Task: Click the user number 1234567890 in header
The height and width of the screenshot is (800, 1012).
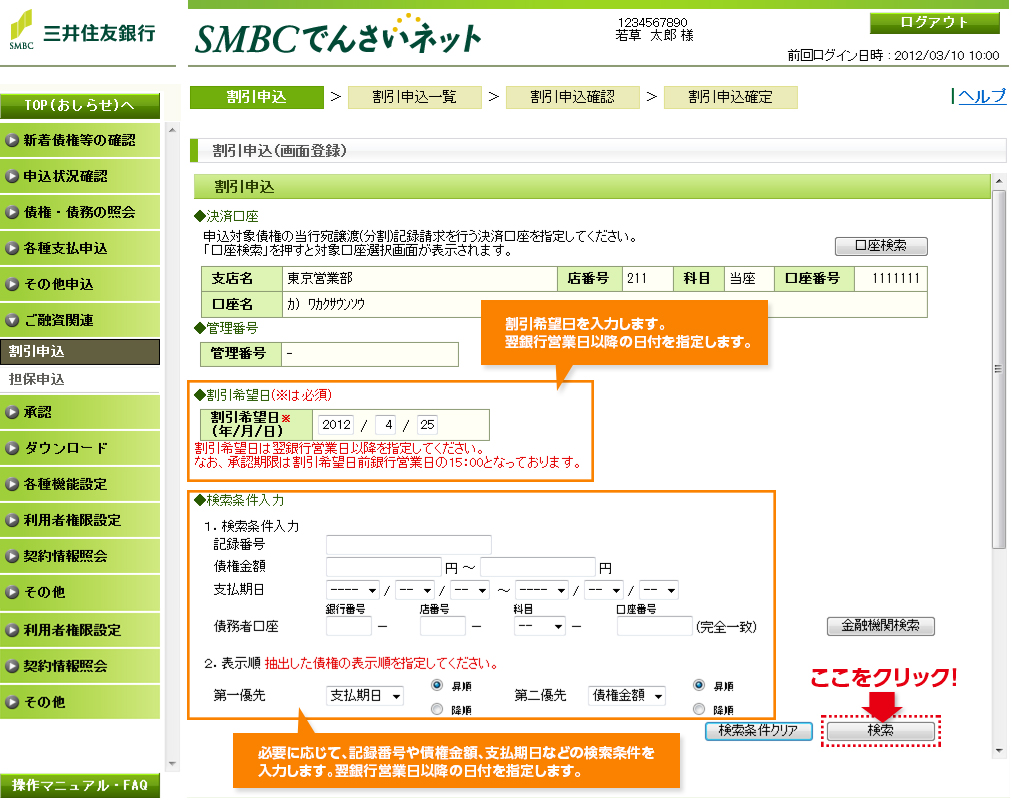Action: (x=653, y=23)
